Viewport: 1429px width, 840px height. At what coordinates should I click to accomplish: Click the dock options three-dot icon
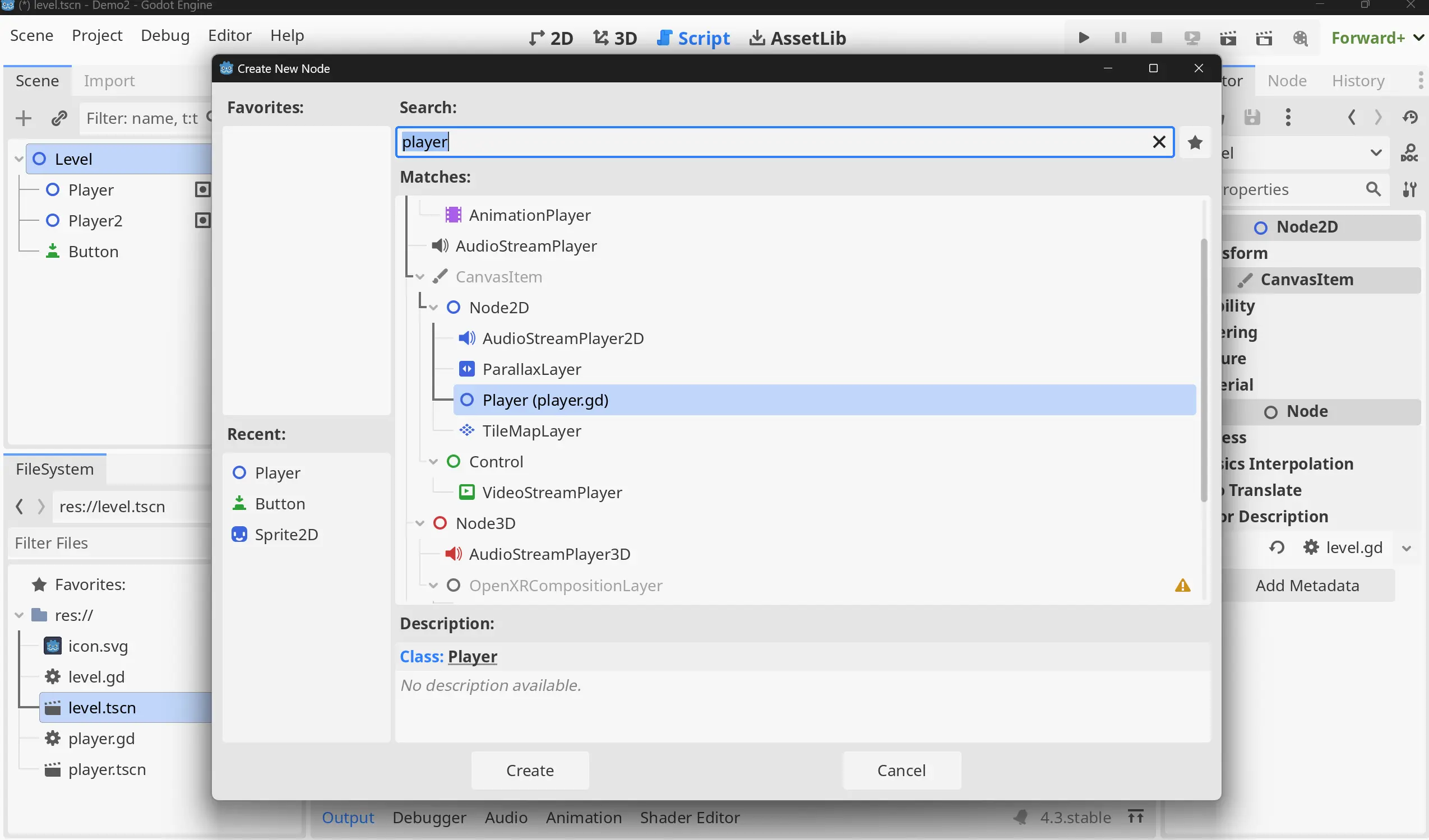[1421, 81]
